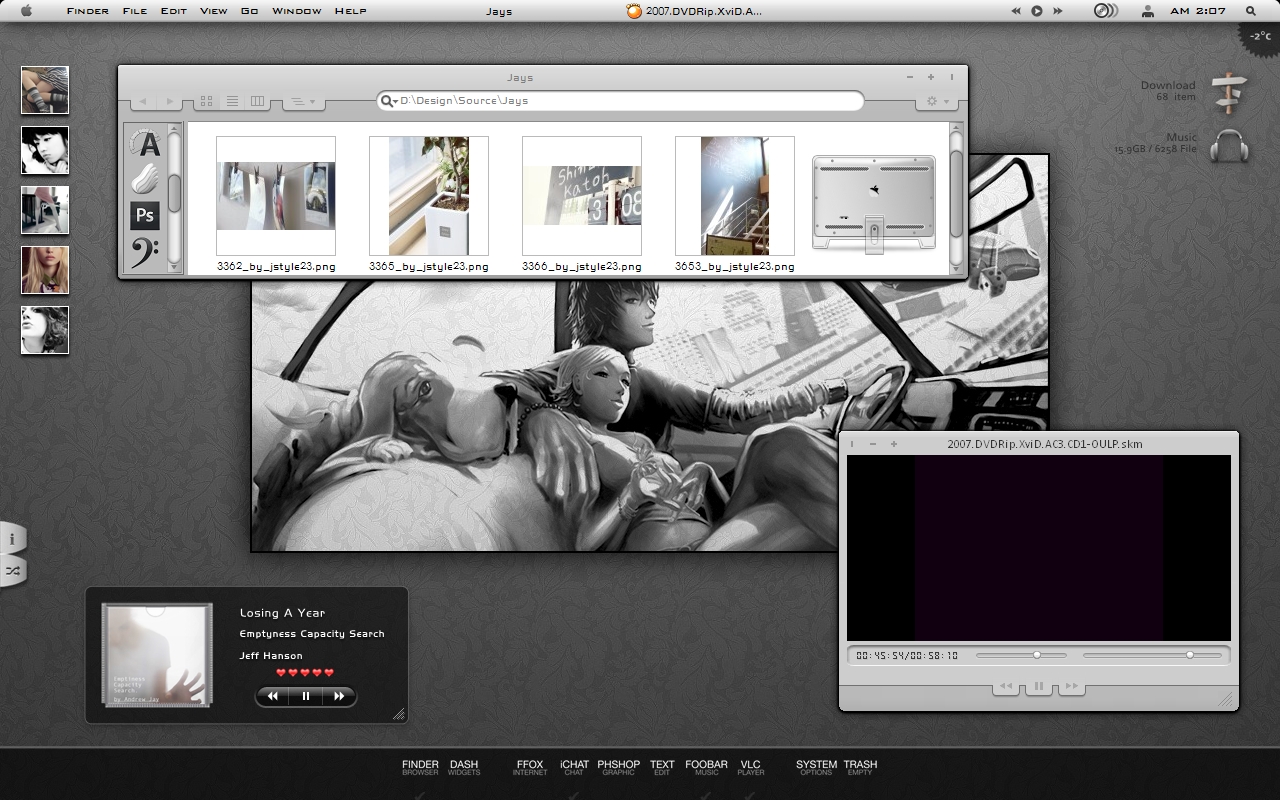Screen dimensions: 1280x800
Task: Click the -2°C weather badge
Action: point(1260,35)
